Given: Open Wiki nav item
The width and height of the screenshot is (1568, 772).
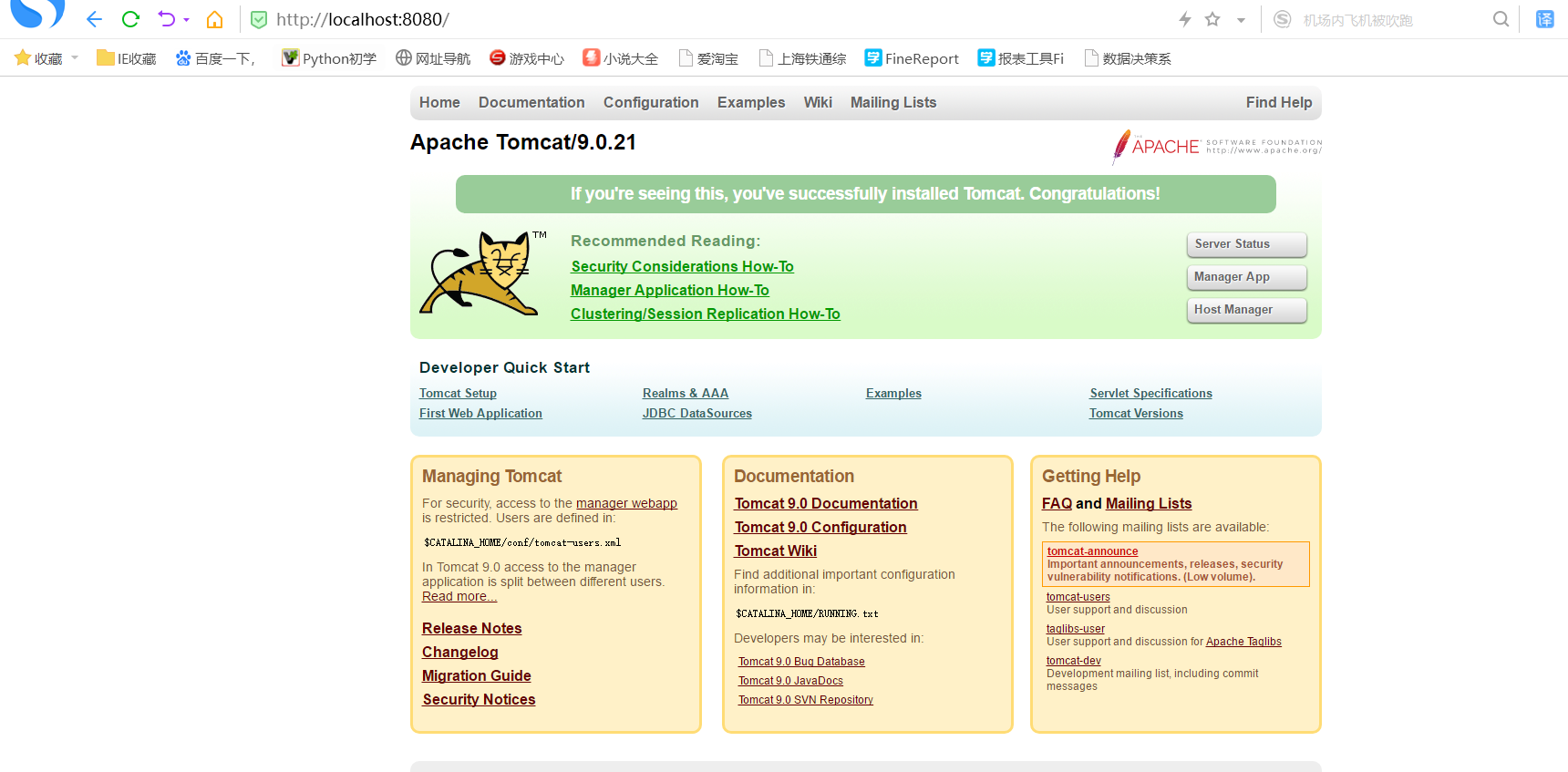Looking at the screenshot, I should coord(818,102).
